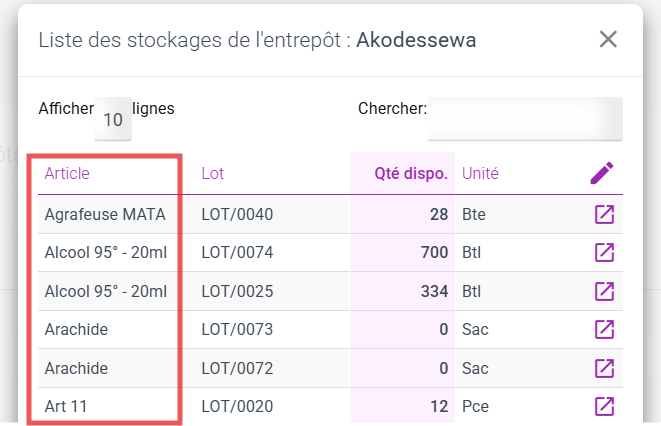Open details for lot LOT/0040
This screenshot has width=661, height=426.
point(604,214)
